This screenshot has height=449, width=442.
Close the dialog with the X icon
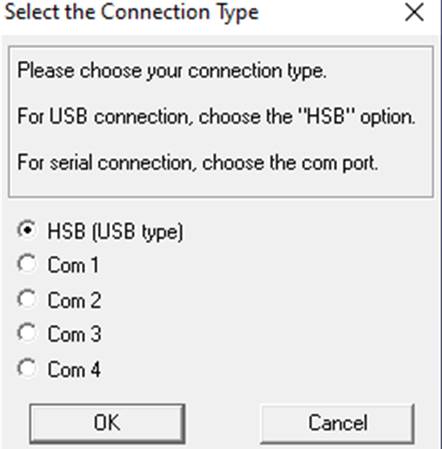click(414, 13)
